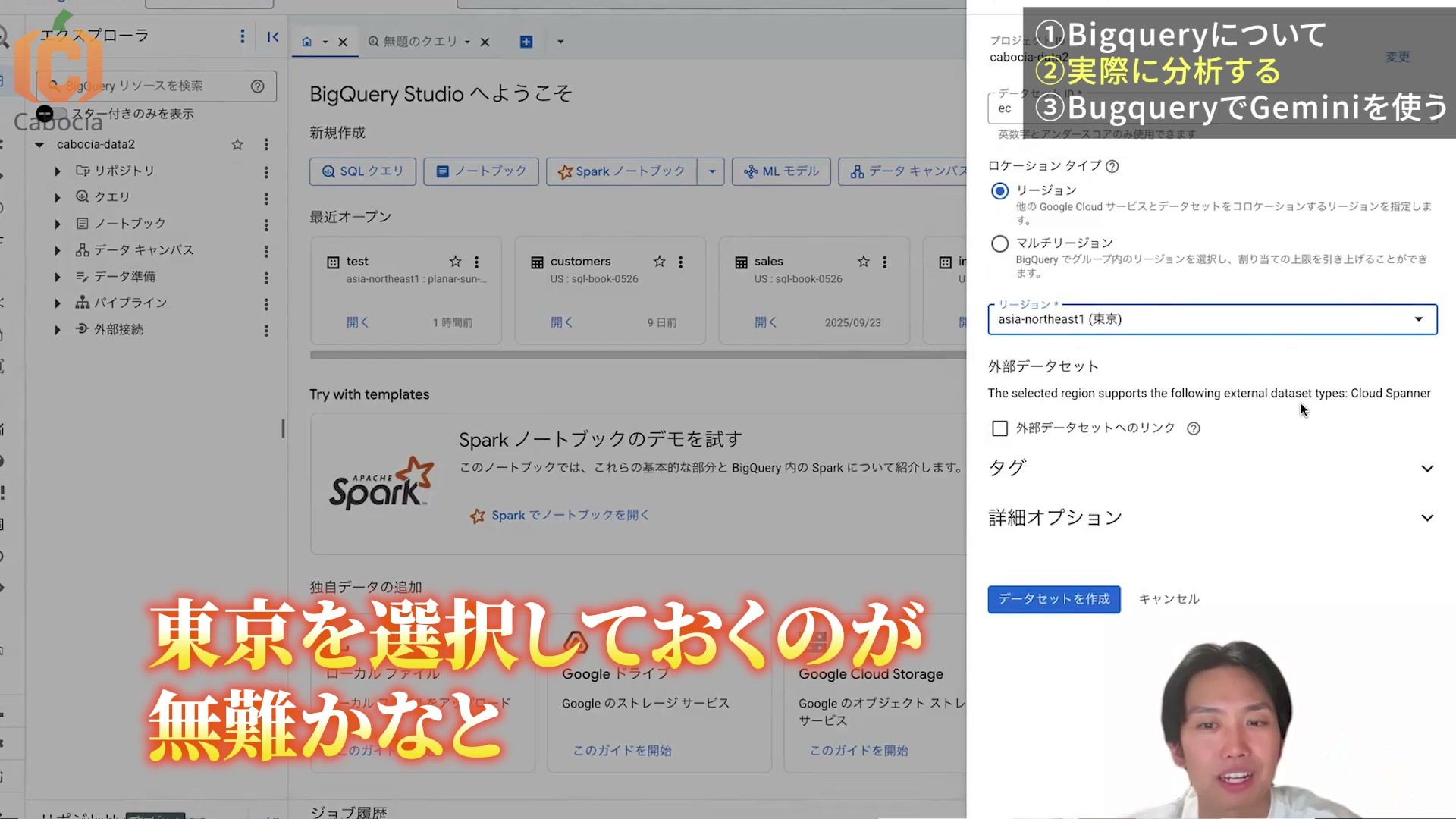Click the Spark star icon link

(x=477, y=516)
